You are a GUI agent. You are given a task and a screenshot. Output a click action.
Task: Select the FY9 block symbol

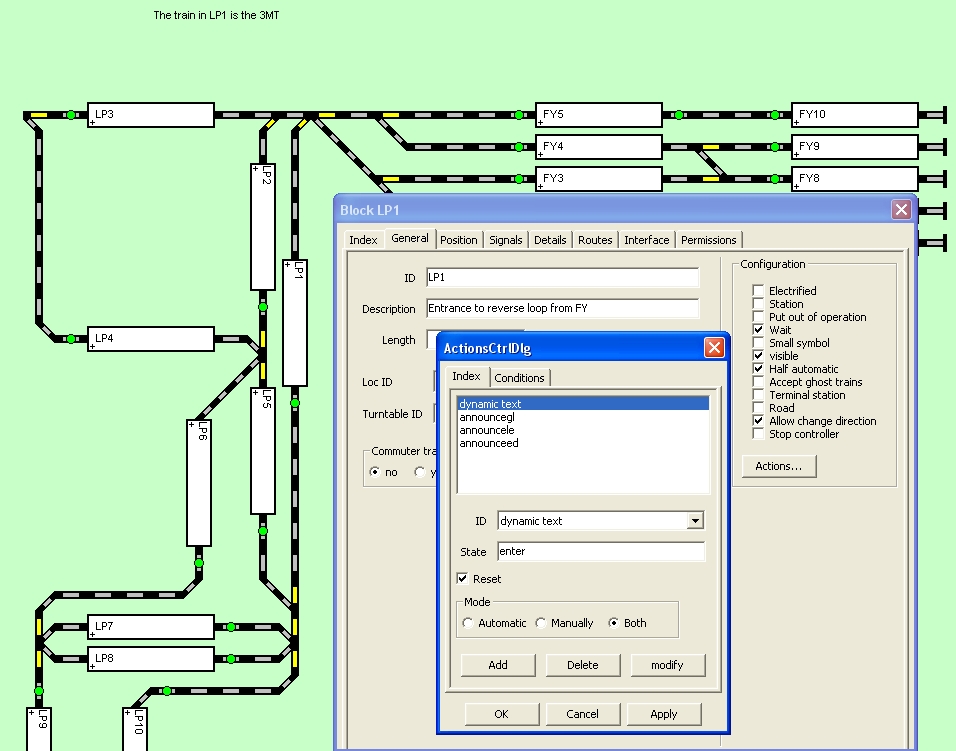pos(855,147)
